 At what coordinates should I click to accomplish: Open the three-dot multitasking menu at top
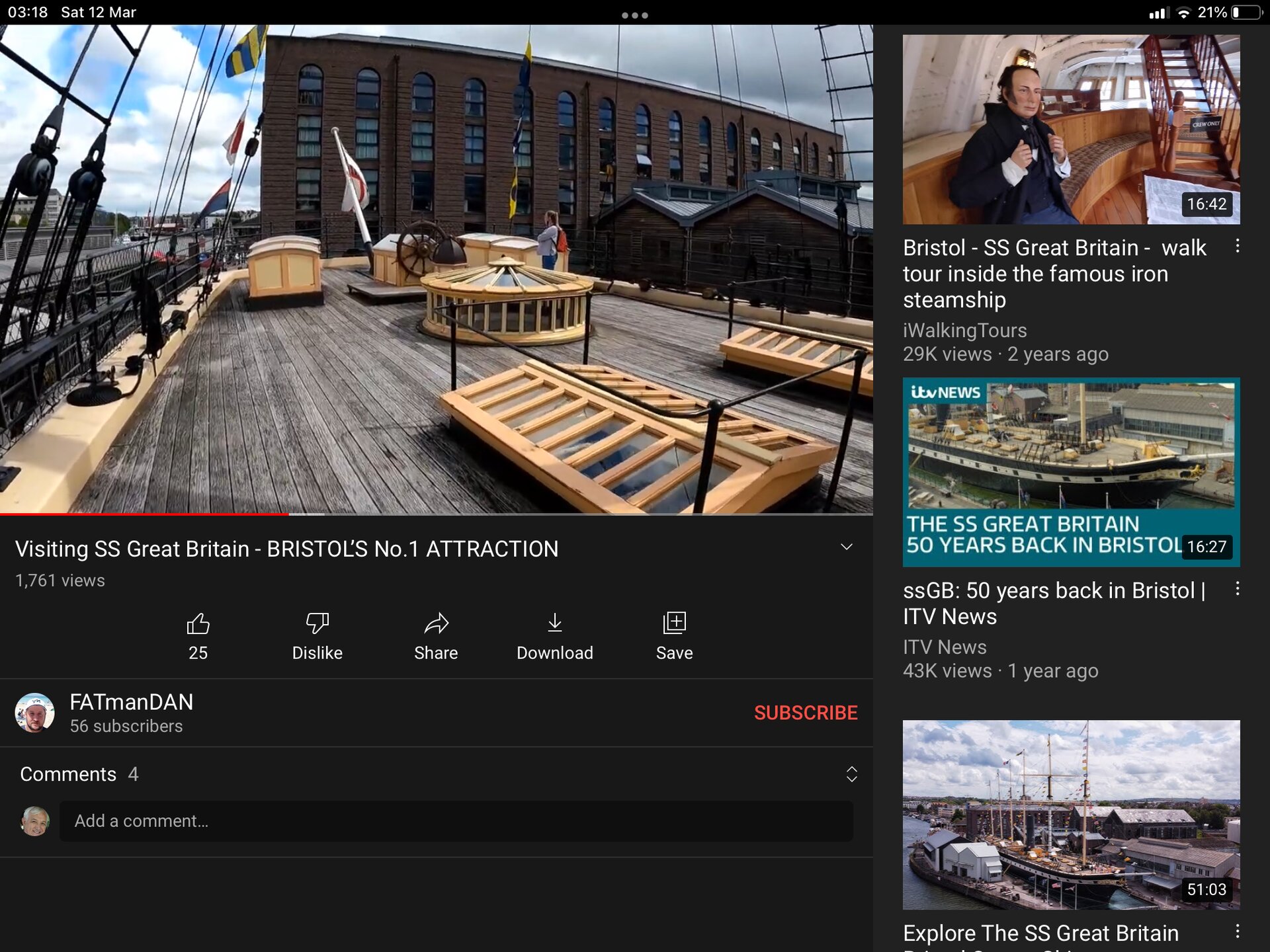(x=634, y=15)
